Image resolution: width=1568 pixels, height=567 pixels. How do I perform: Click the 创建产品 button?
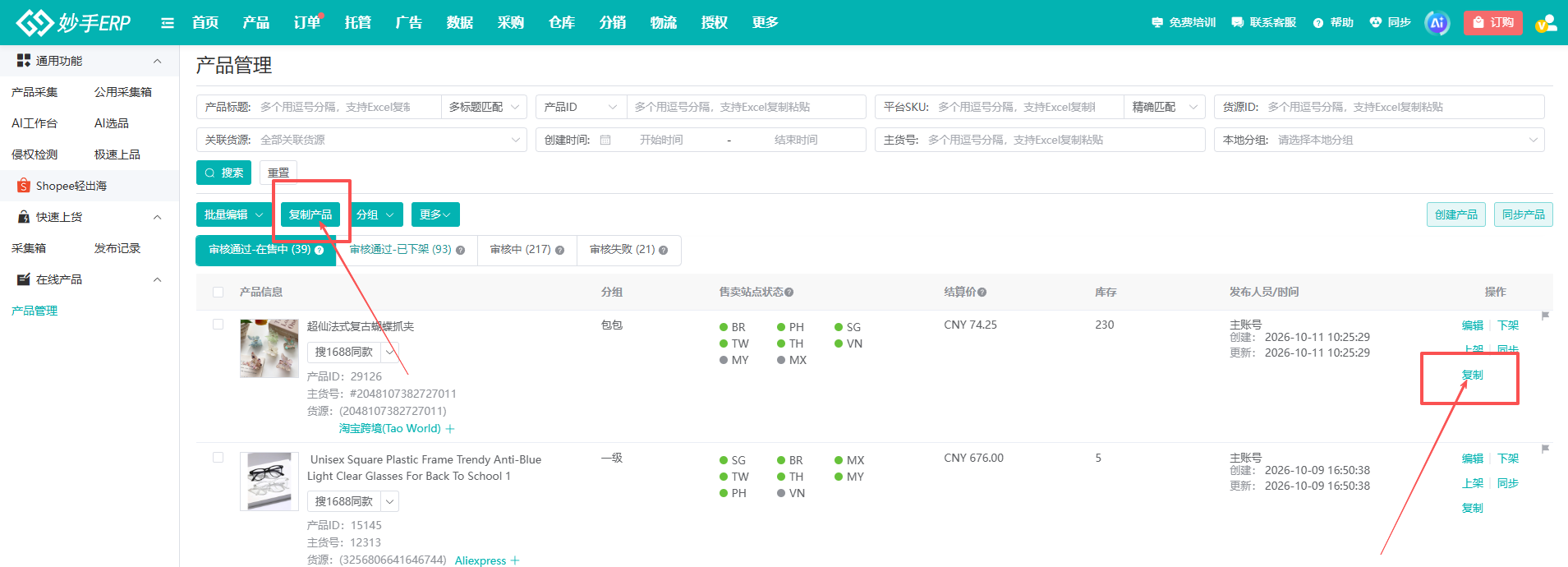1456,214
